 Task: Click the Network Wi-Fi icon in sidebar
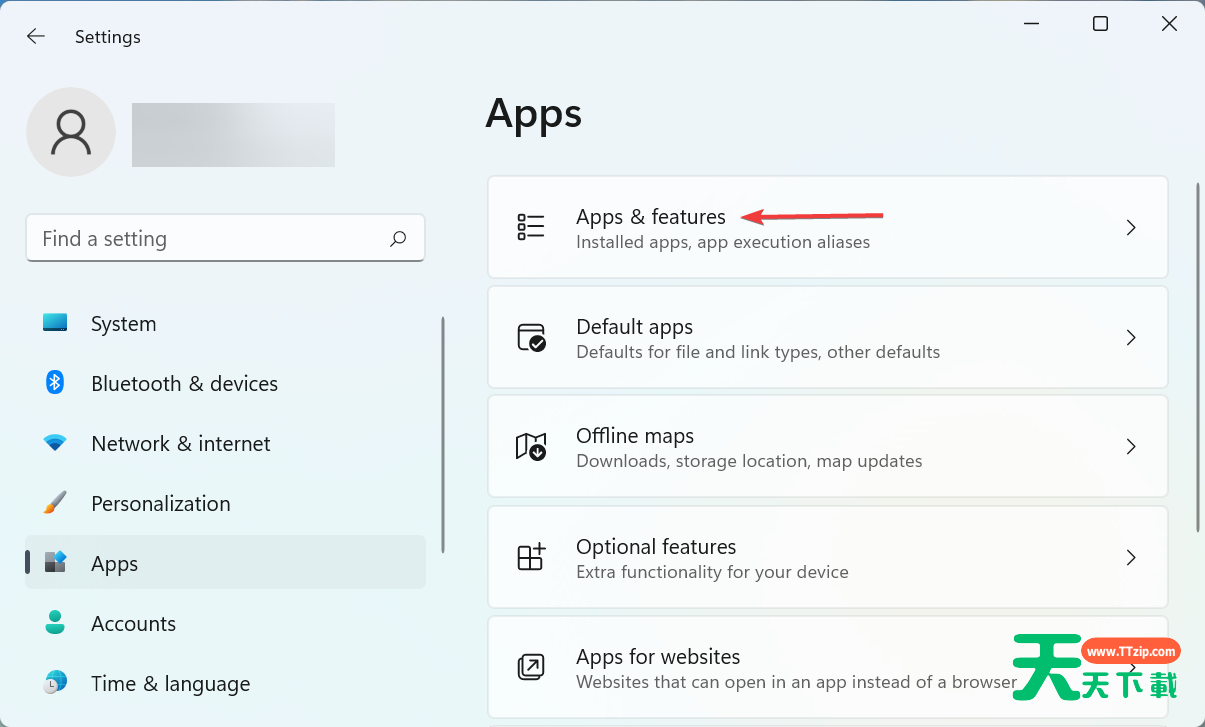(x=55, y=443)
